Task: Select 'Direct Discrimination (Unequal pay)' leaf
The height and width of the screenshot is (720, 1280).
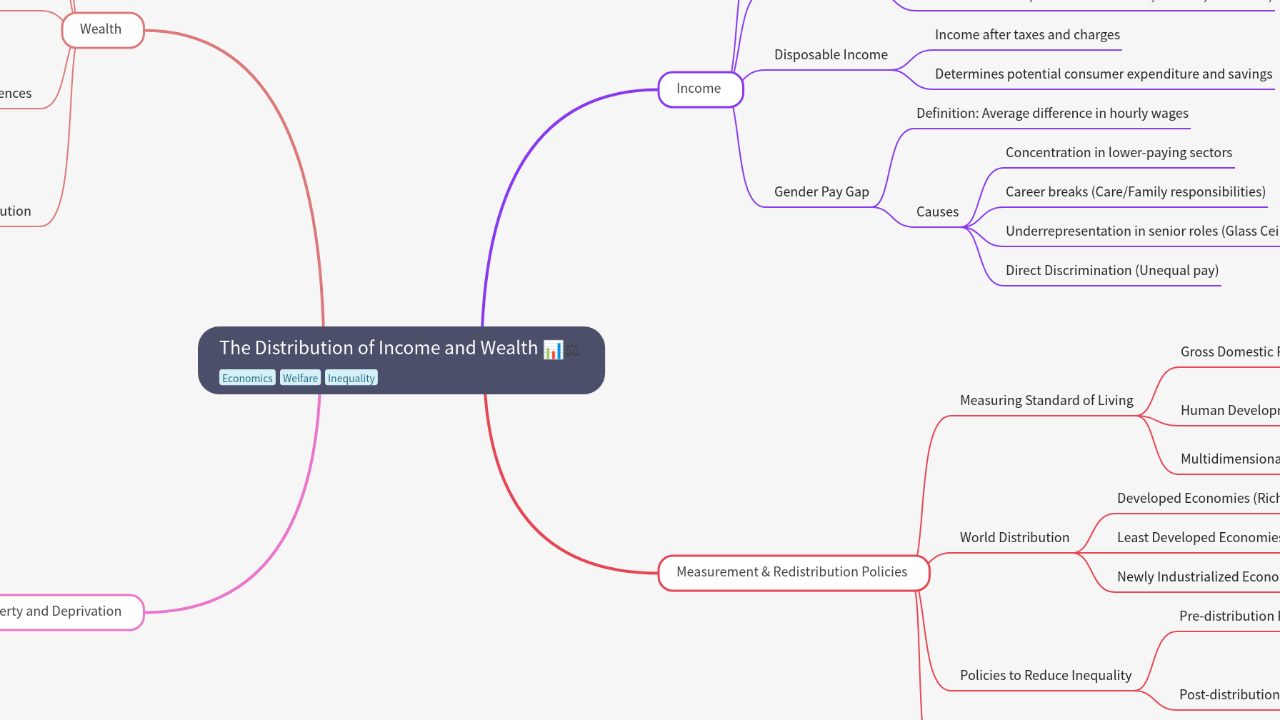Action: pos(1111,271)
